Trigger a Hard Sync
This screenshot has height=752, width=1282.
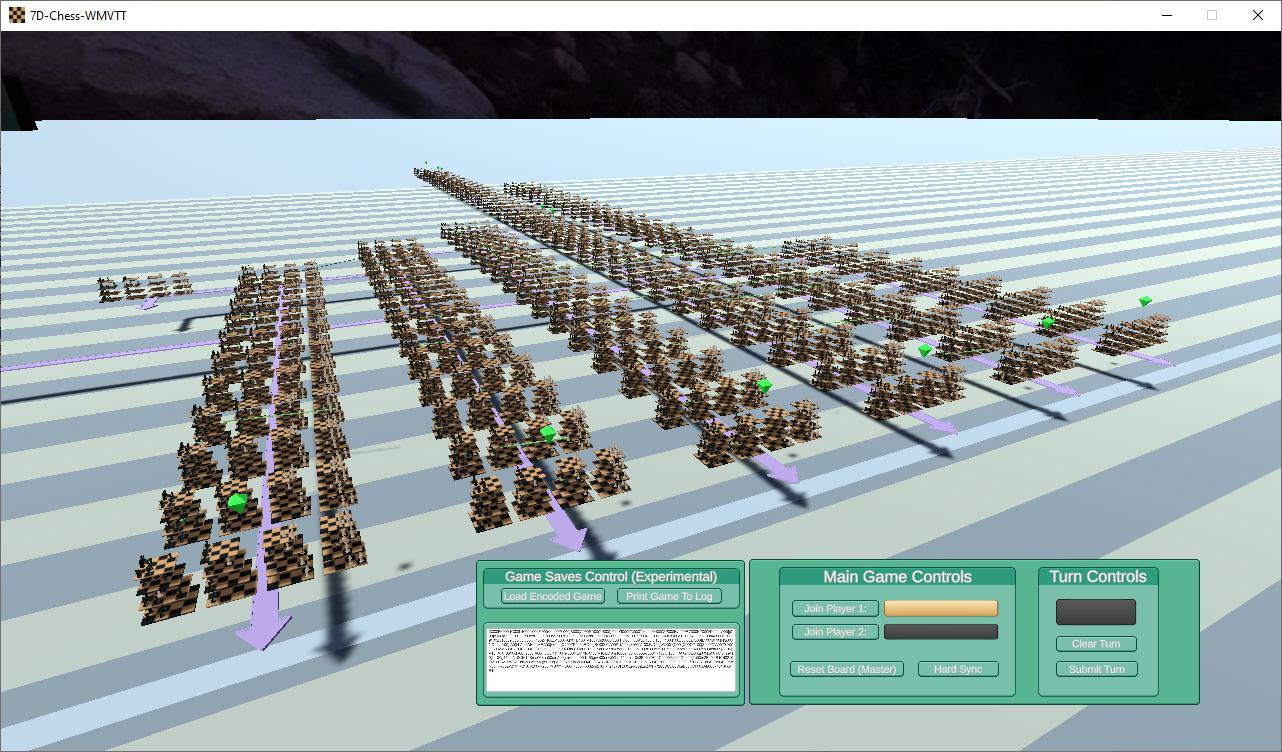pos(957,669)
